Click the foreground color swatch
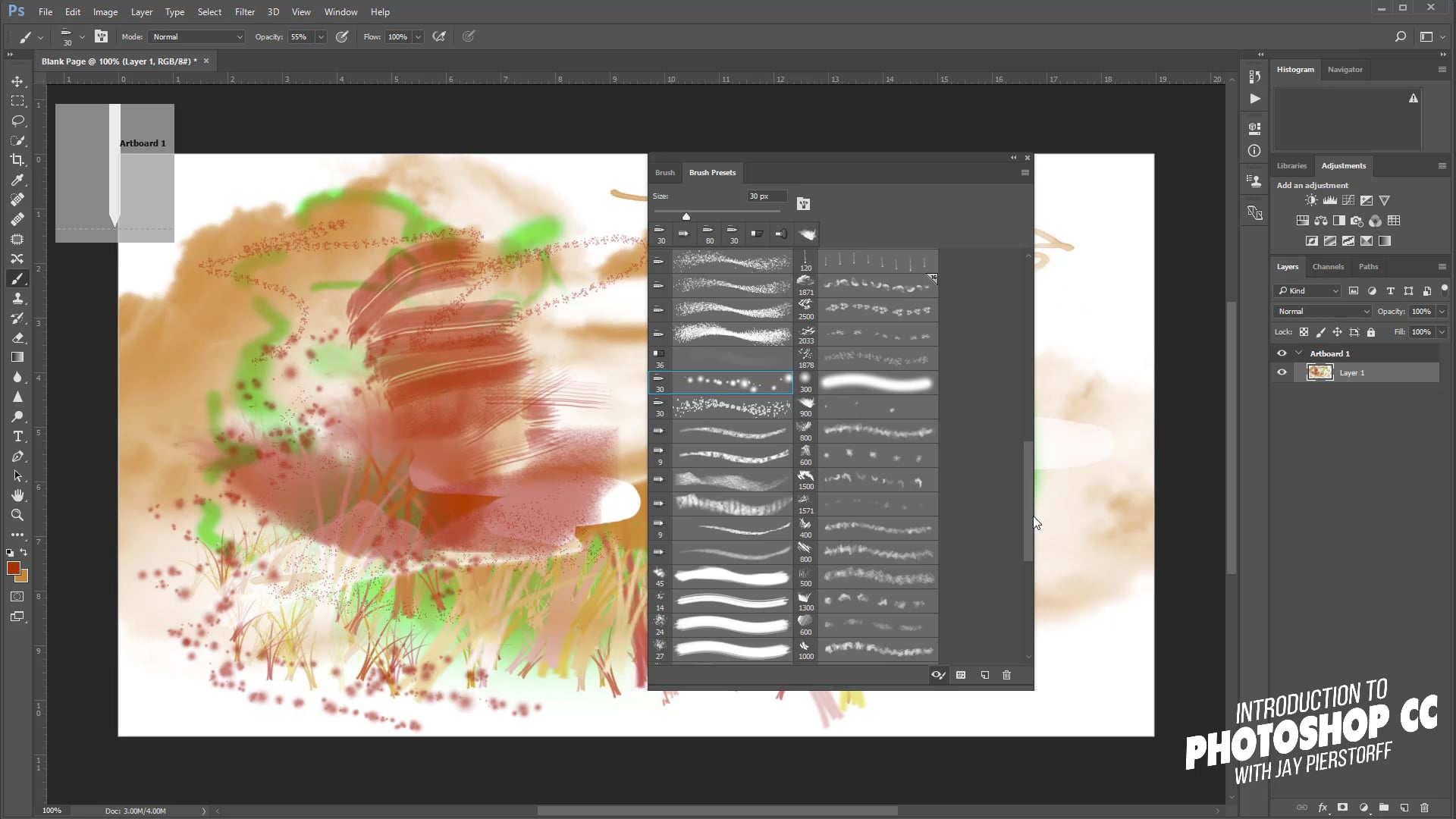This screenshot has width=1456, height=819. pos(13,569)
